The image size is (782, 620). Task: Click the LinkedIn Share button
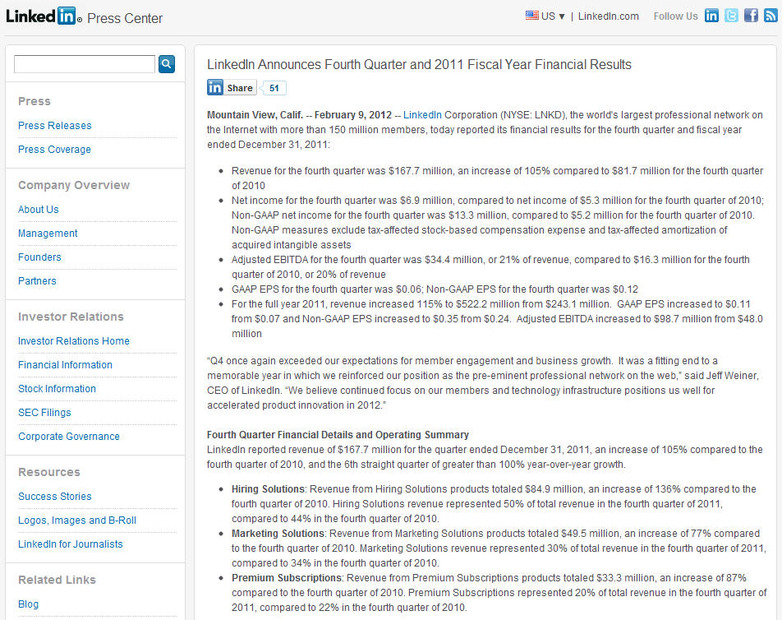pos(231,88)
